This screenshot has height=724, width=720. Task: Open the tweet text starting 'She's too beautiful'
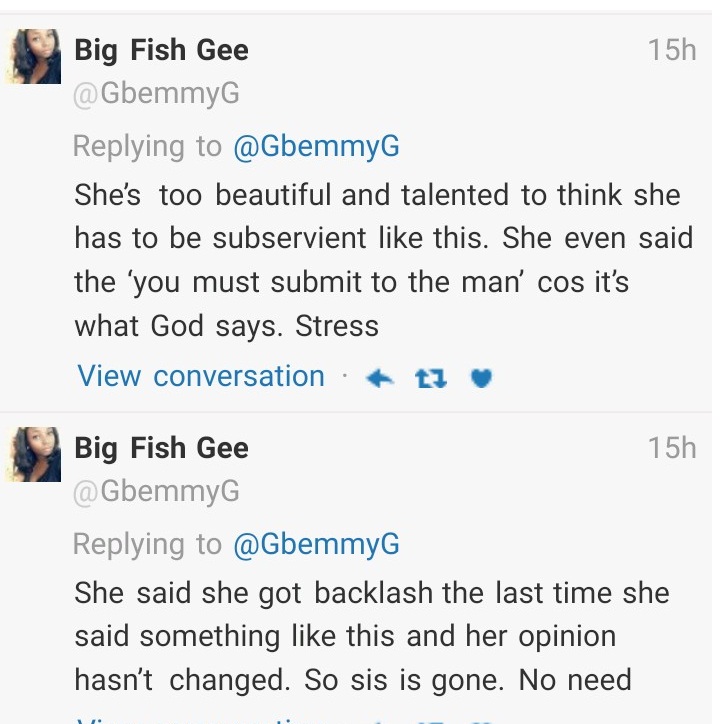pos(377,260)
